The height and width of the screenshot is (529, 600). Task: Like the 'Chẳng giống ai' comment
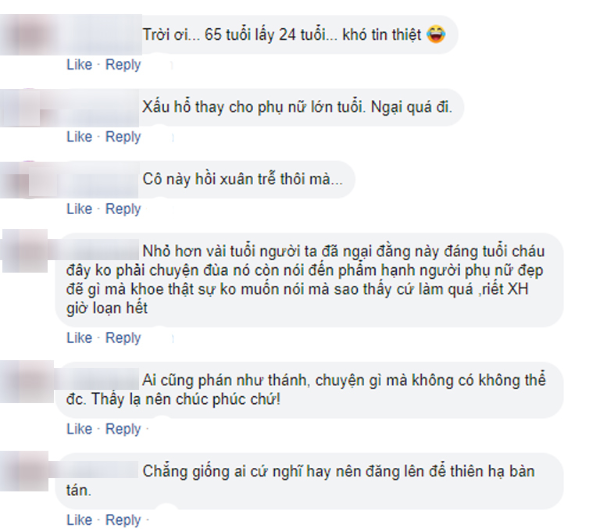[x=79, y=520]
